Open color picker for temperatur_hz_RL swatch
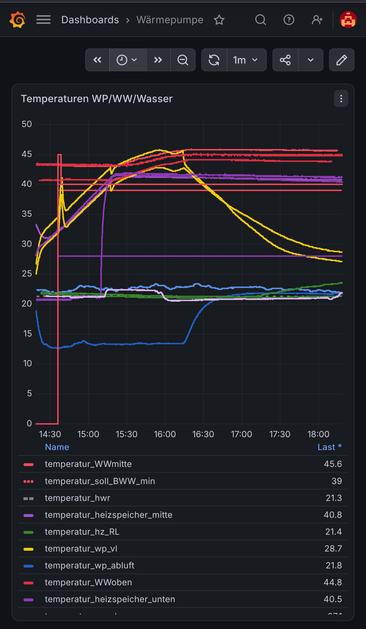The image size is (366, 629). click(x=28, y=532)
